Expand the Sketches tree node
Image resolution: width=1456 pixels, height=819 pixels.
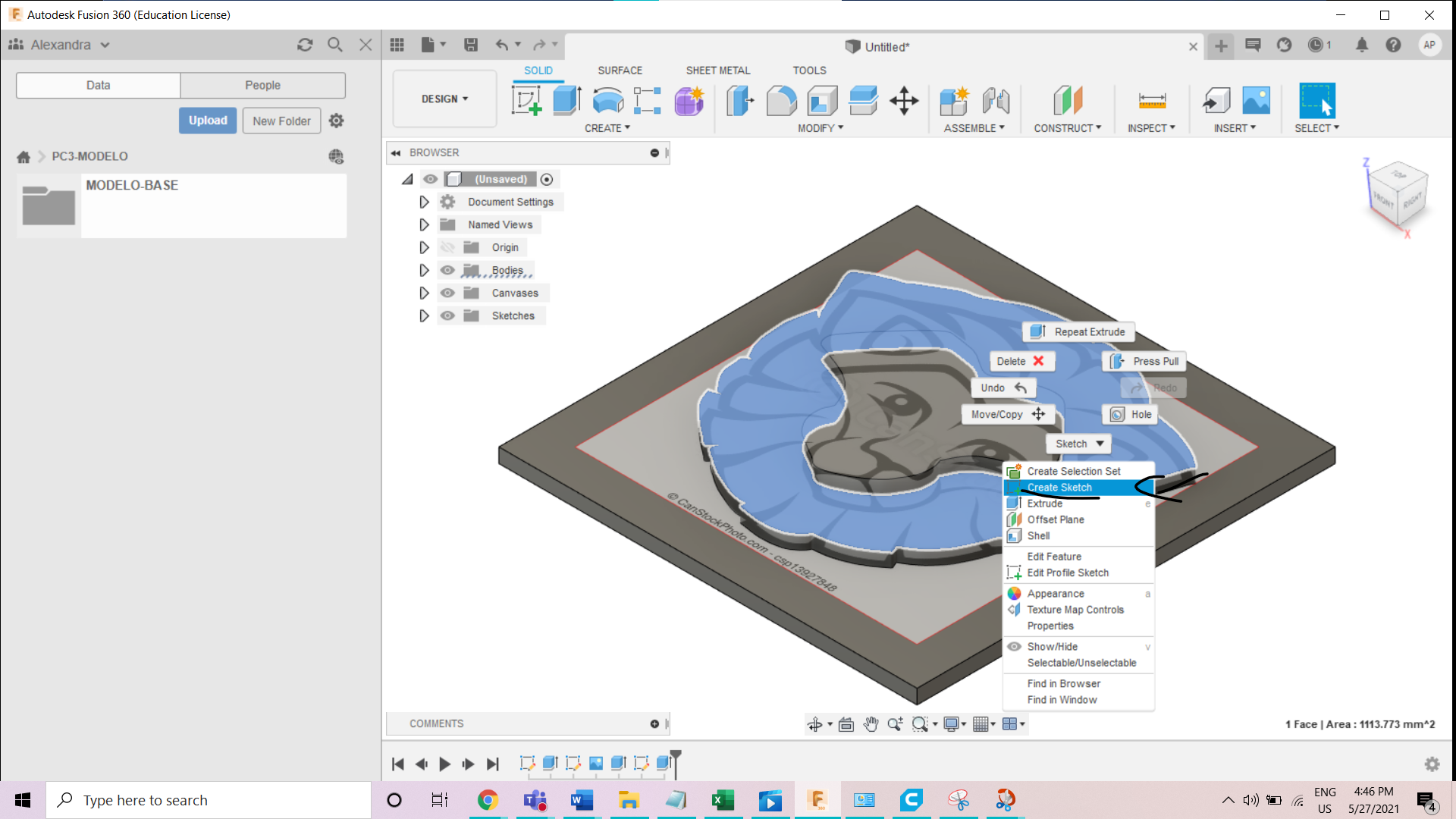pyautogui.click(x=424, y=315)
